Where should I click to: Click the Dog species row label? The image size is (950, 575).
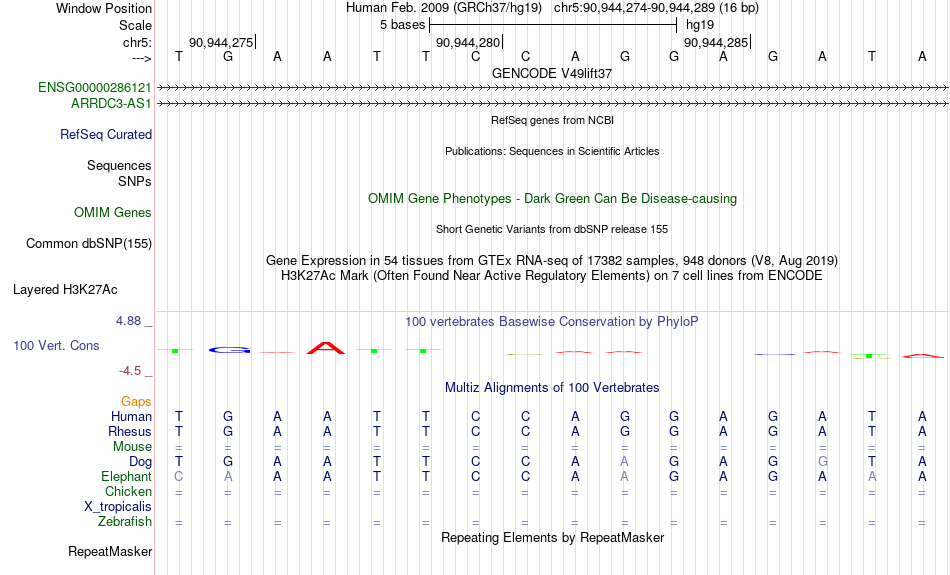(140, 462)
